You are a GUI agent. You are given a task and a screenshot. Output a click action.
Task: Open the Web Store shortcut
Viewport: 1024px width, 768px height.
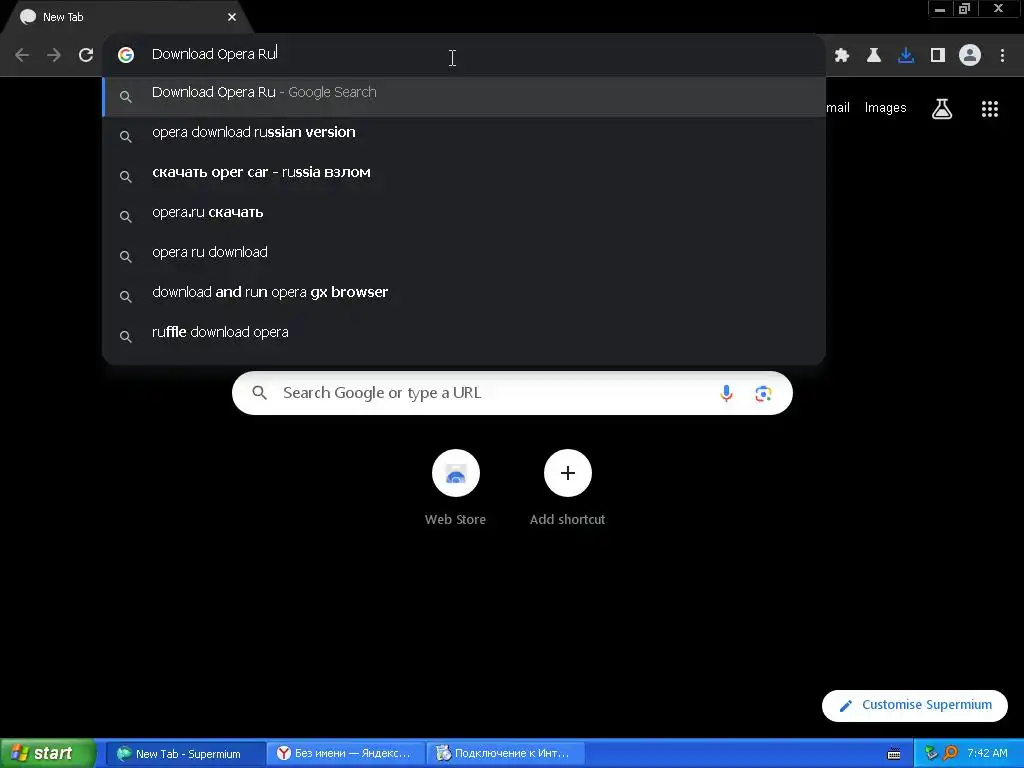tap(455, 487)
